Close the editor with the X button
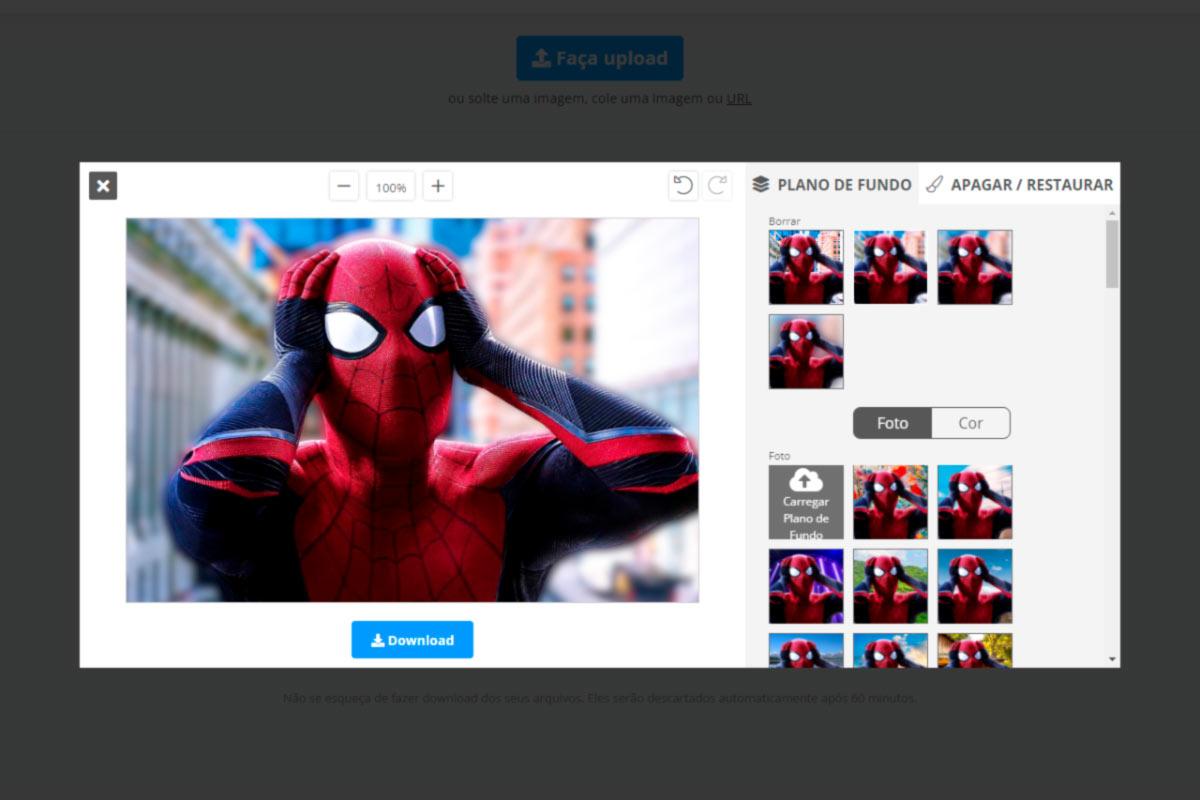The width and height of the screenshot is (1200, 800). tap(103, 186)
